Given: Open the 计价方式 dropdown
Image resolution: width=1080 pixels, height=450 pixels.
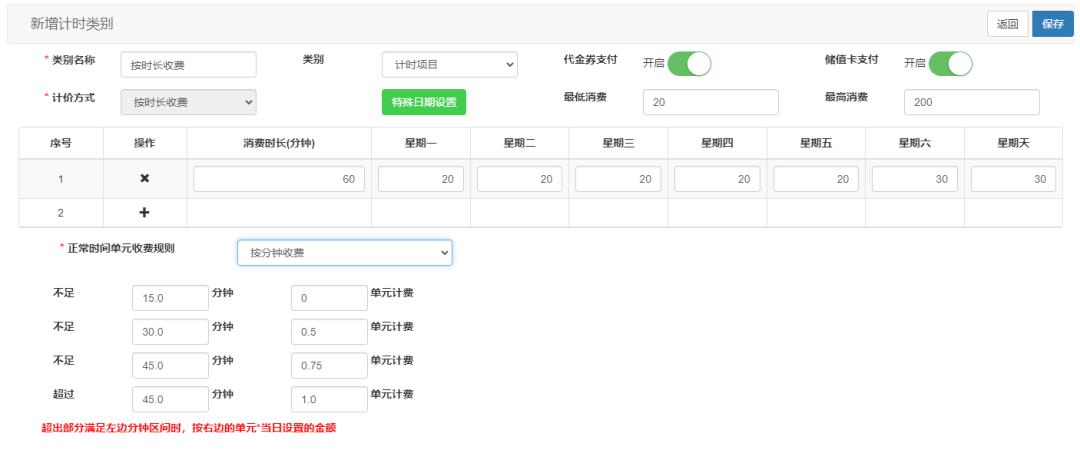Looking at the screenshot, I should pos(189,102).
